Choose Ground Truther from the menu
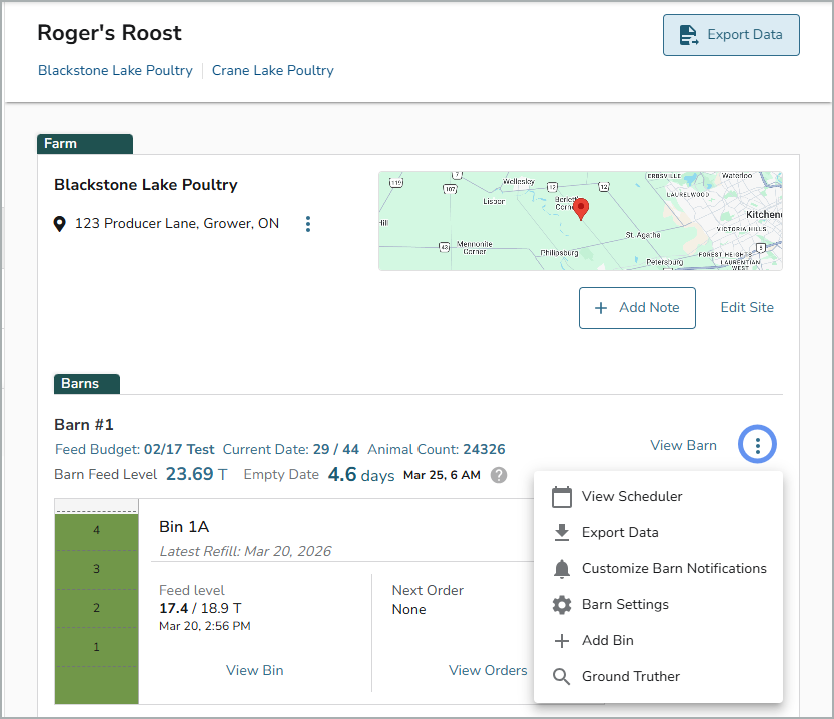The image size is (834, 719). coord(630,677)
